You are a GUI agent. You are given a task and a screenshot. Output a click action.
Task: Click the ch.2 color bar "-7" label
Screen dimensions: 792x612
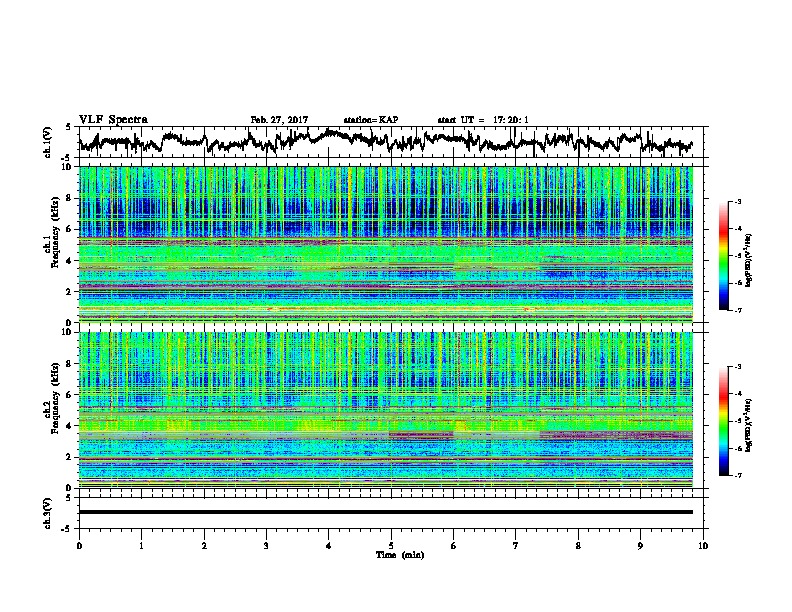pyautogui.click(x=737, y=475)
